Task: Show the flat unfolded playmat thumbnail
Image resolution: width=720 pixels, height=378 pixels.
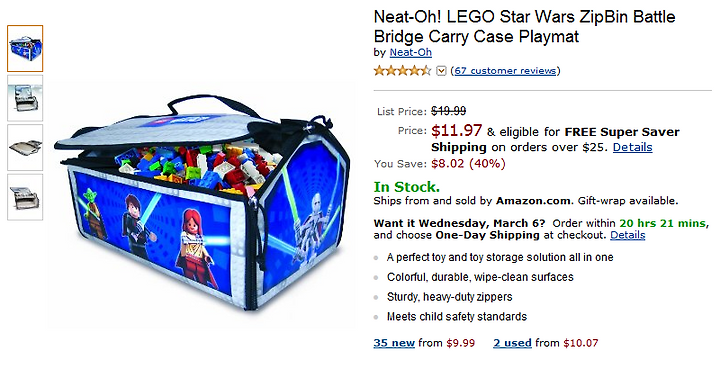Action: coord(25,147)
